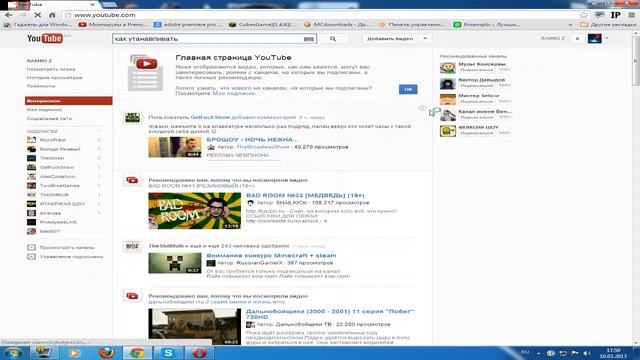Subscribe to Мульт Консервы channel
The height and width of the screenshot is (360, 640).
[x=477, y=70]
